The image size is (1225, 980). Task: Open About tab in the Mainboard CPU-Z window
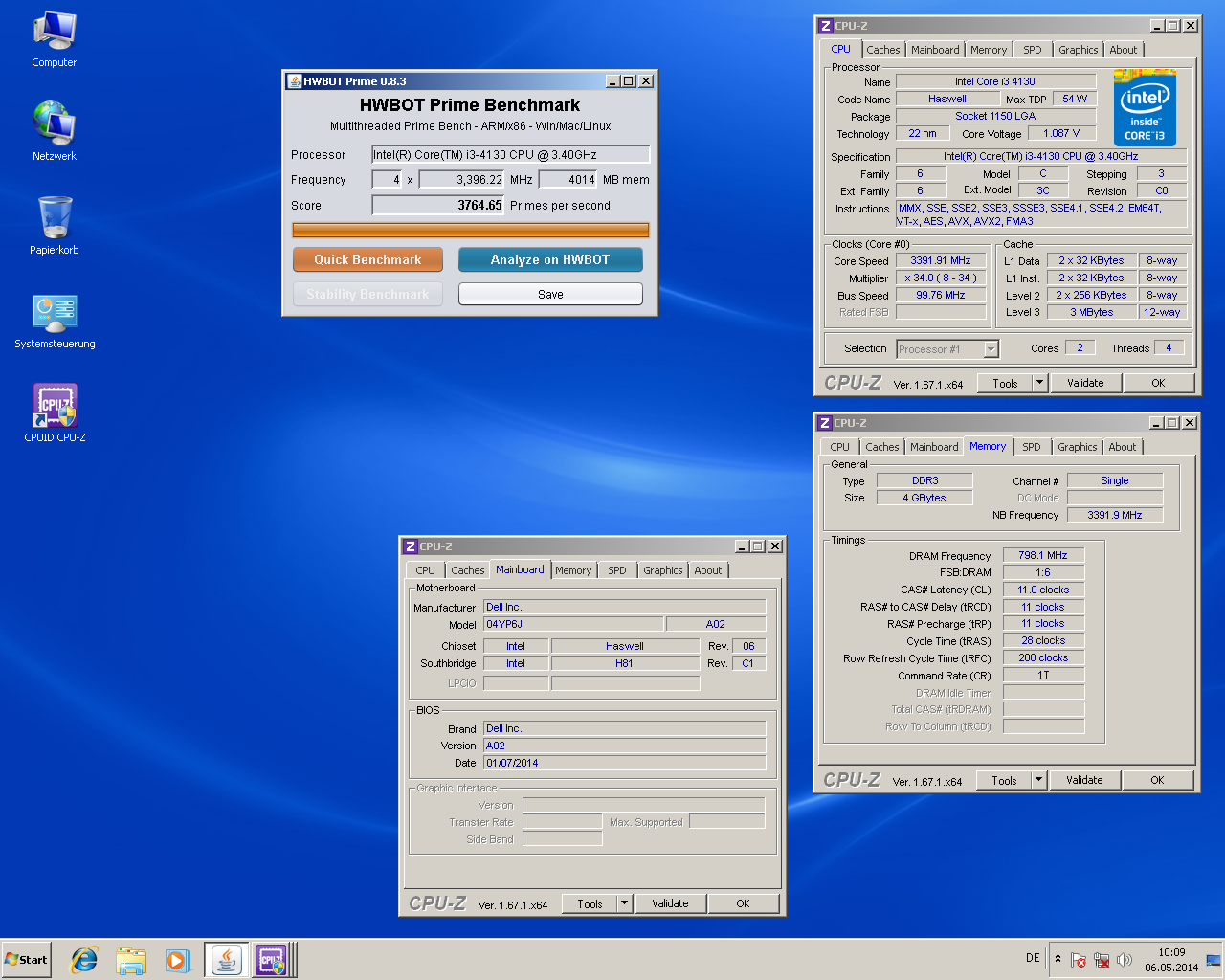708,570
